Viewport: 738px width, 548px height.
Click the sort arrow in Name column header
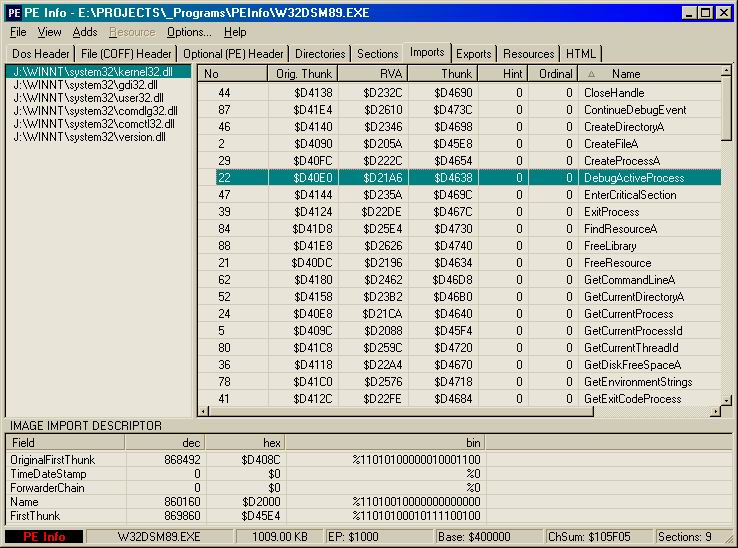coord(590,74)
